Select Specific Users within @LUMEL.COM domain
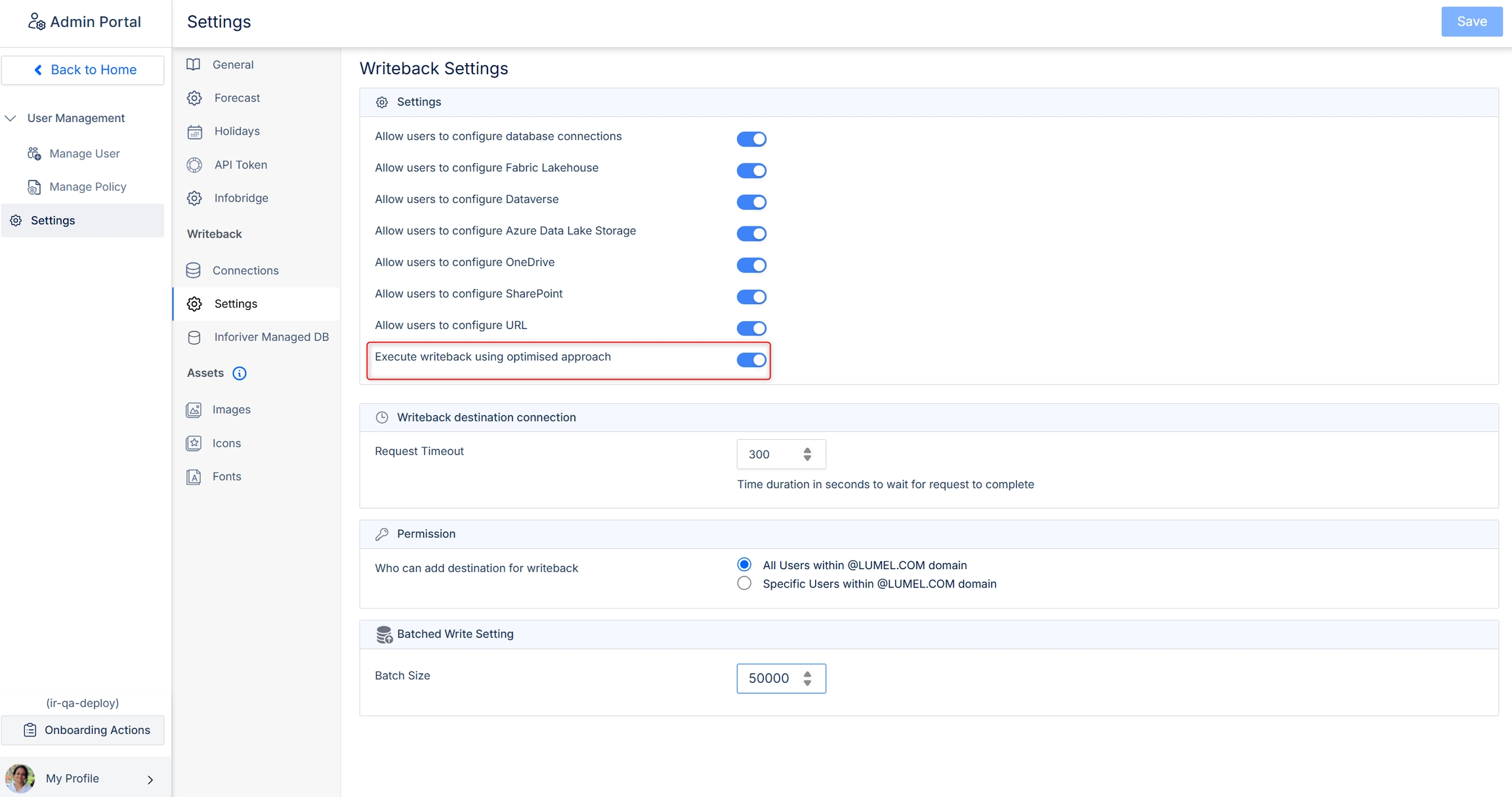 point(744,584)
